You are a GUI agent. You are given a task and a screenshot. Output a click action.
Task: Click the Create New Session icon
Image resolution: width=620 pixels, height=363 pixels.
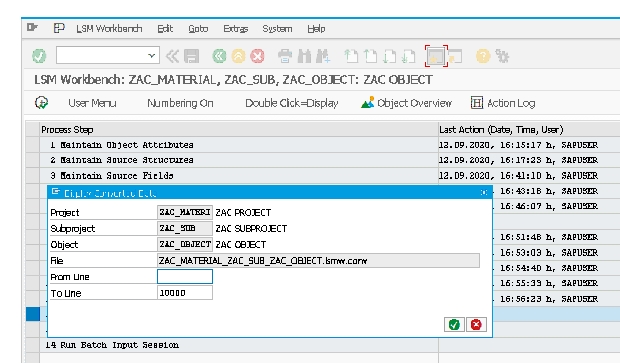(x=436, y=56)
